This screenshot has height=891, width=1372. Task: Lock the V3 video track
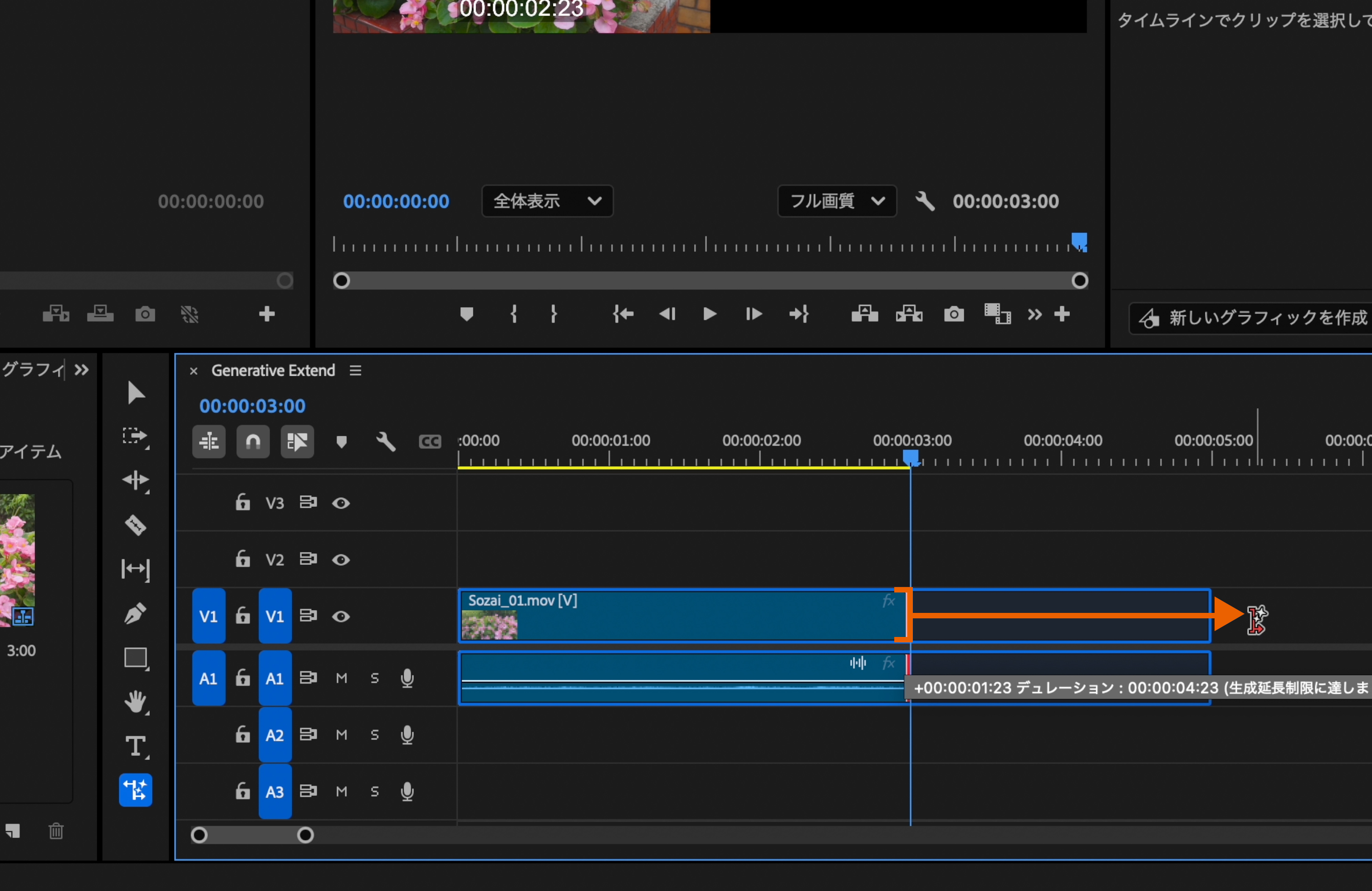pos(243,503)
